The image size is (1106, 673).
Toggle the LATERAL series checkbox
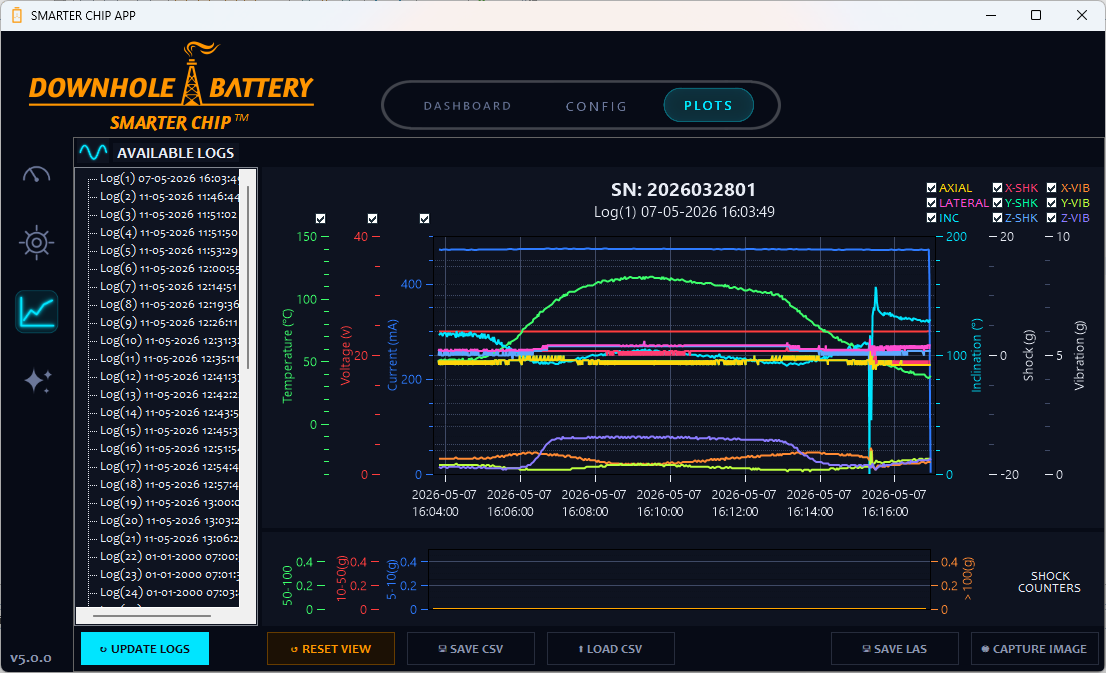931,202
